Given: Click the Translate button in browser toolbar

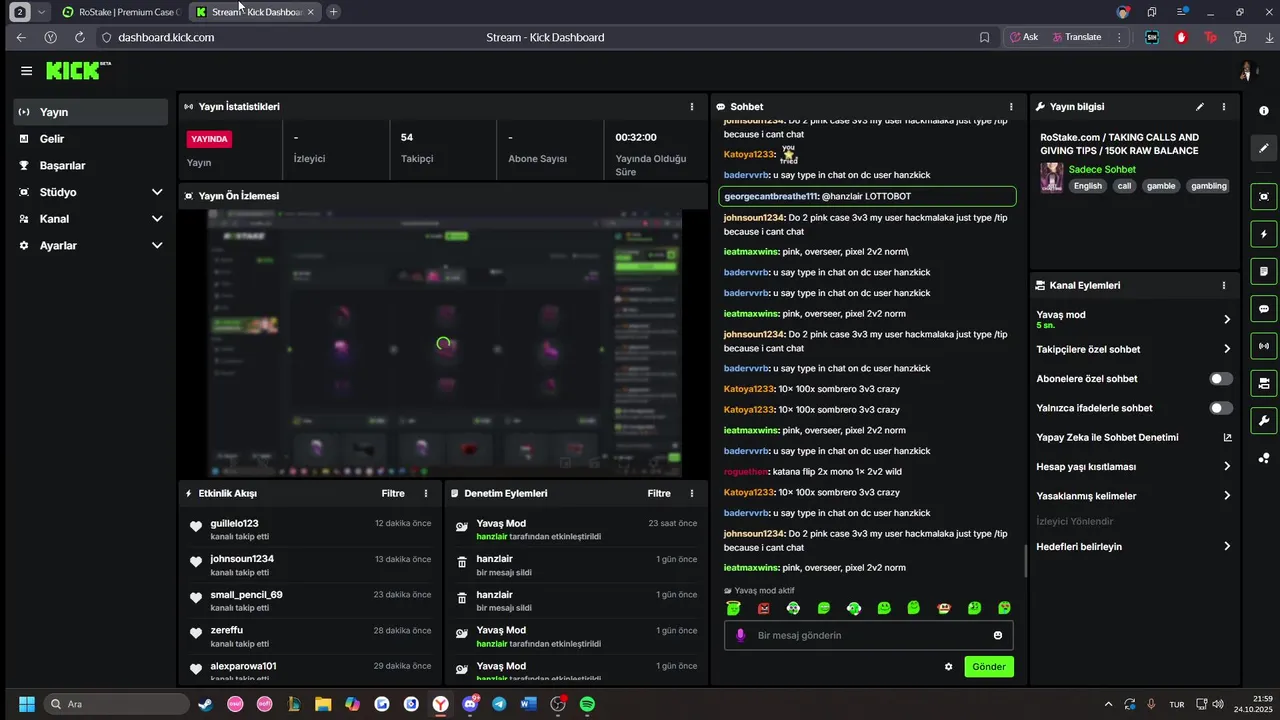Looking at the screenshot, I should (1076, 37).
